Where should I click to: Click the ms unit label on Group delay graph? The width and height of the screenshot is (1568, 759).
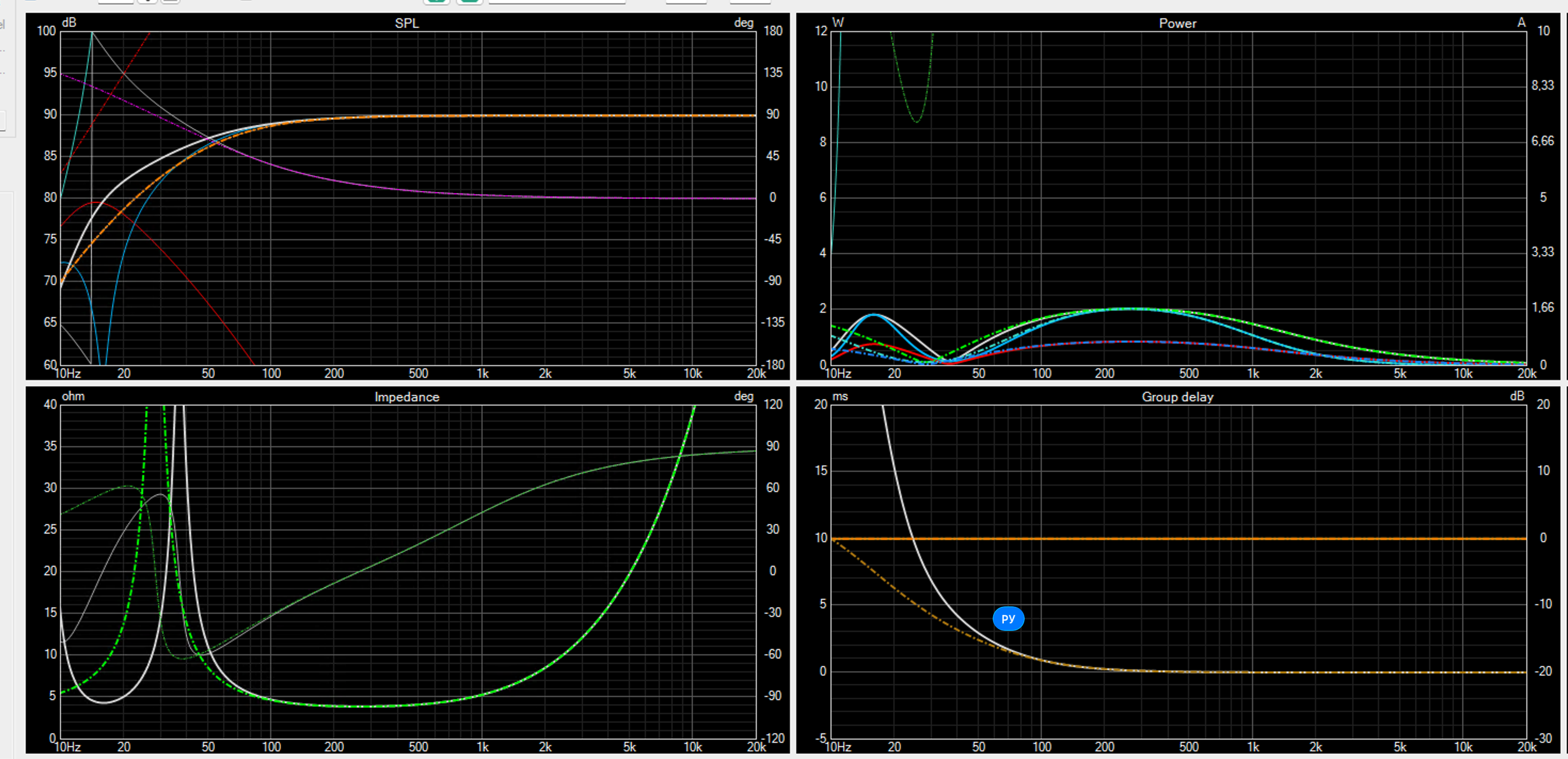[840, 396]
